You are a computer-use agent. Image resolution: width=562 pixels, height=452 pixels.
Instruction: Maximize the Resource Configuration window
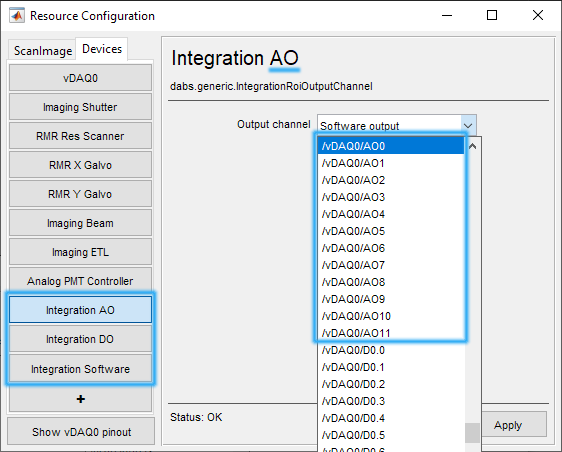(492, 15)
